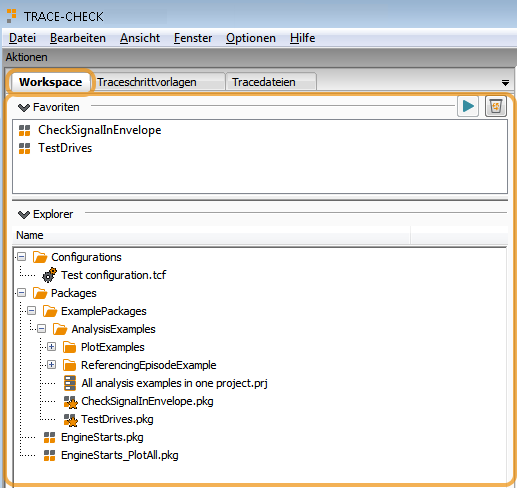Click the ExamplePackages folder icon
The image size is (517, 488).
(50, 311)
